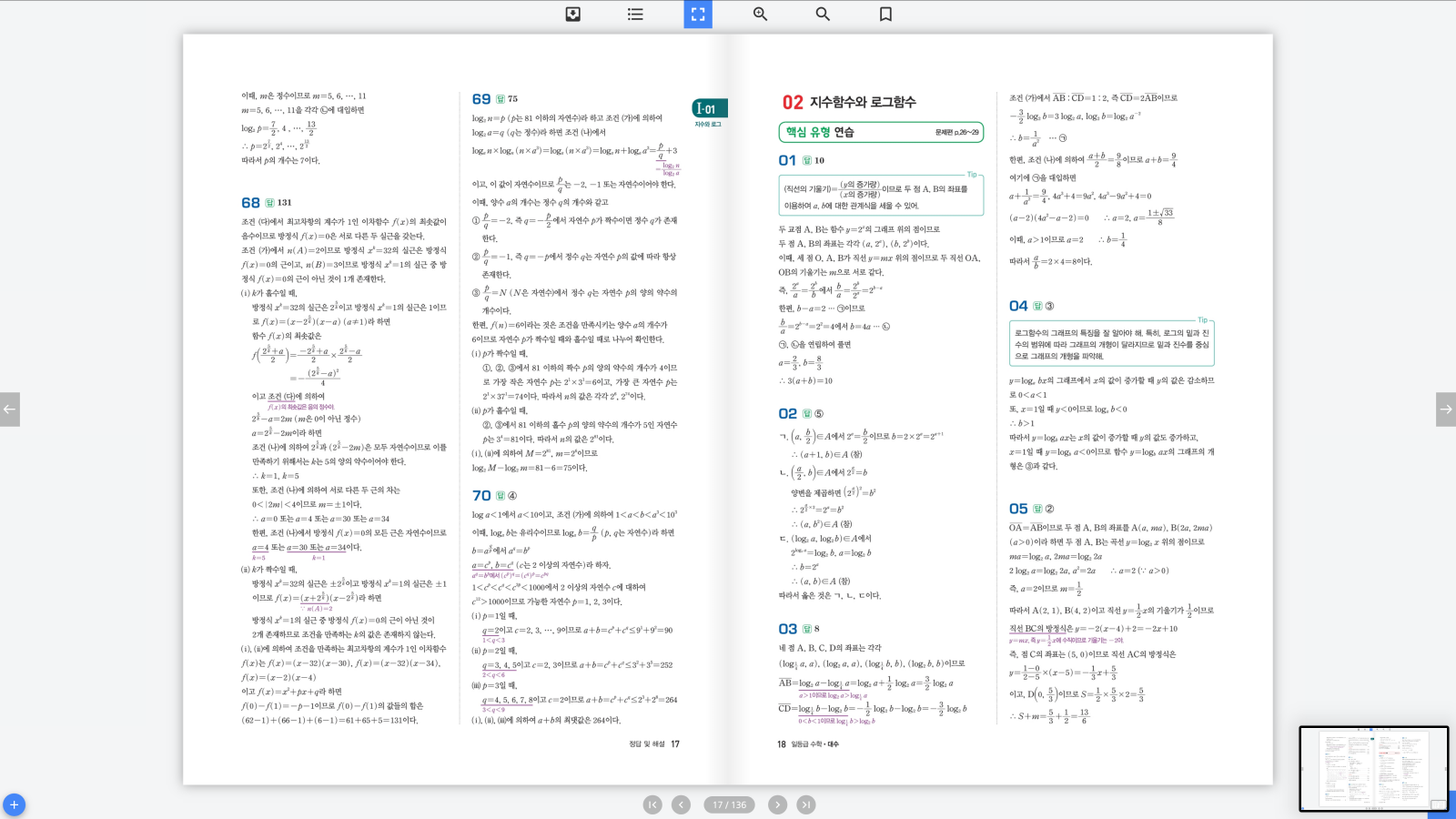
Task: Go to the previous page using bottom chevron
Action: coord(681,804)
